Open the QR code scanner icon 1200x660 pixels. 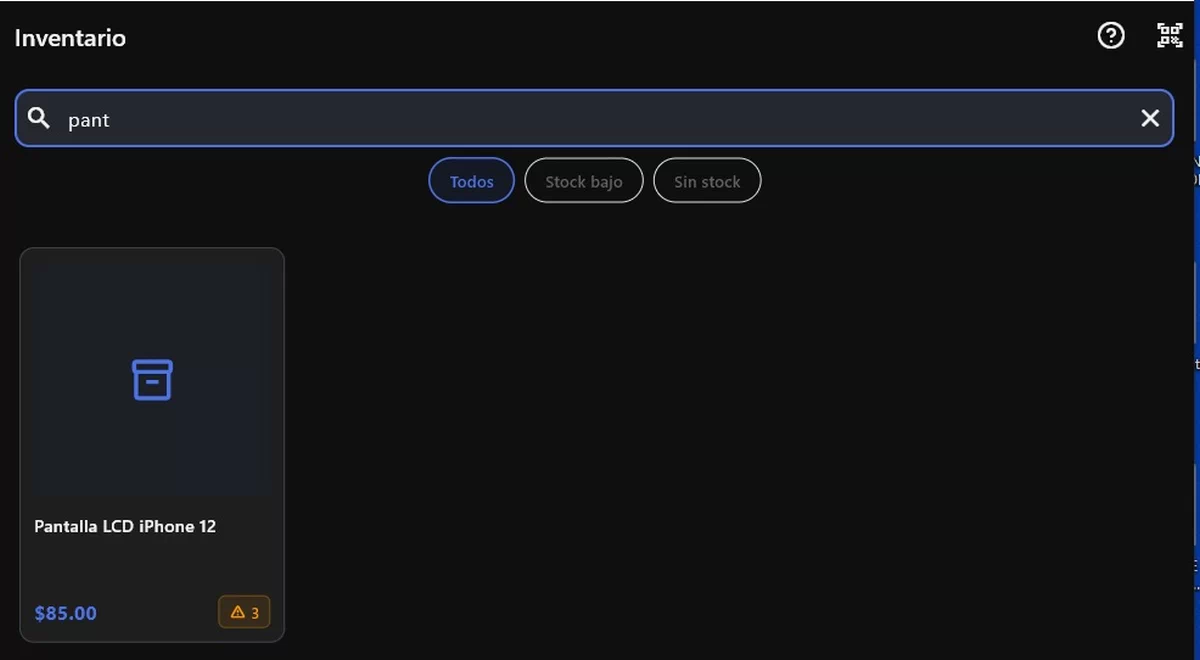pyautogui.click(x=1169, y=36)
